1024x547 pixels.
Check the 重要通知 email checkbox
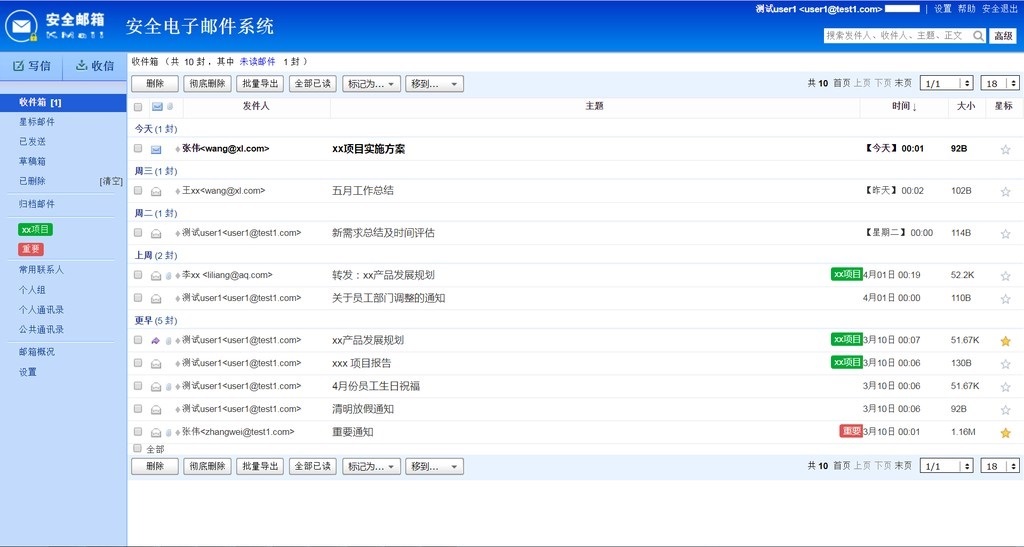coord(138,431)
